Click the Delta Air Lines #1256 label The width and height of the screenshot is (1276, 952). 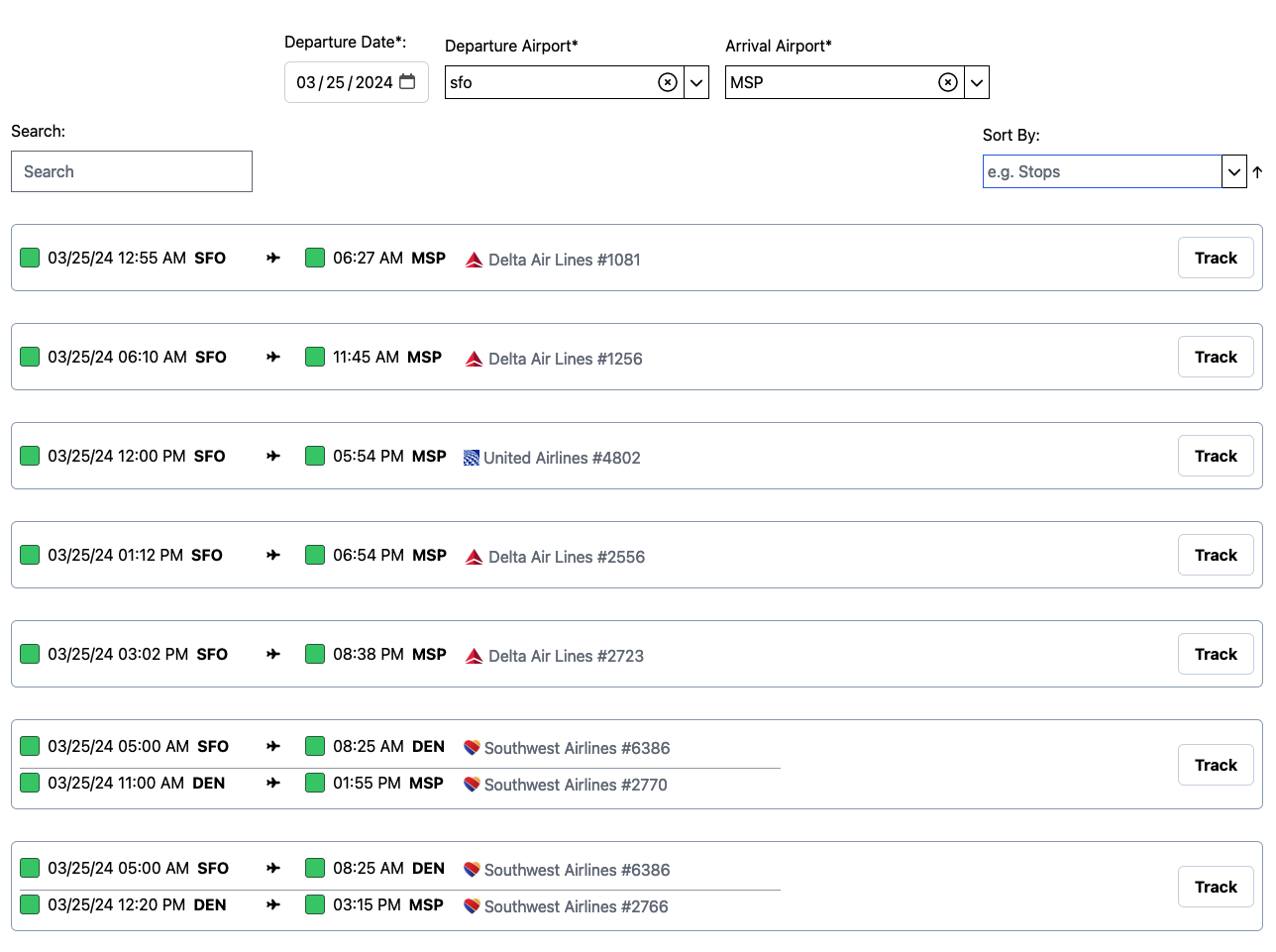coord(566,359)
